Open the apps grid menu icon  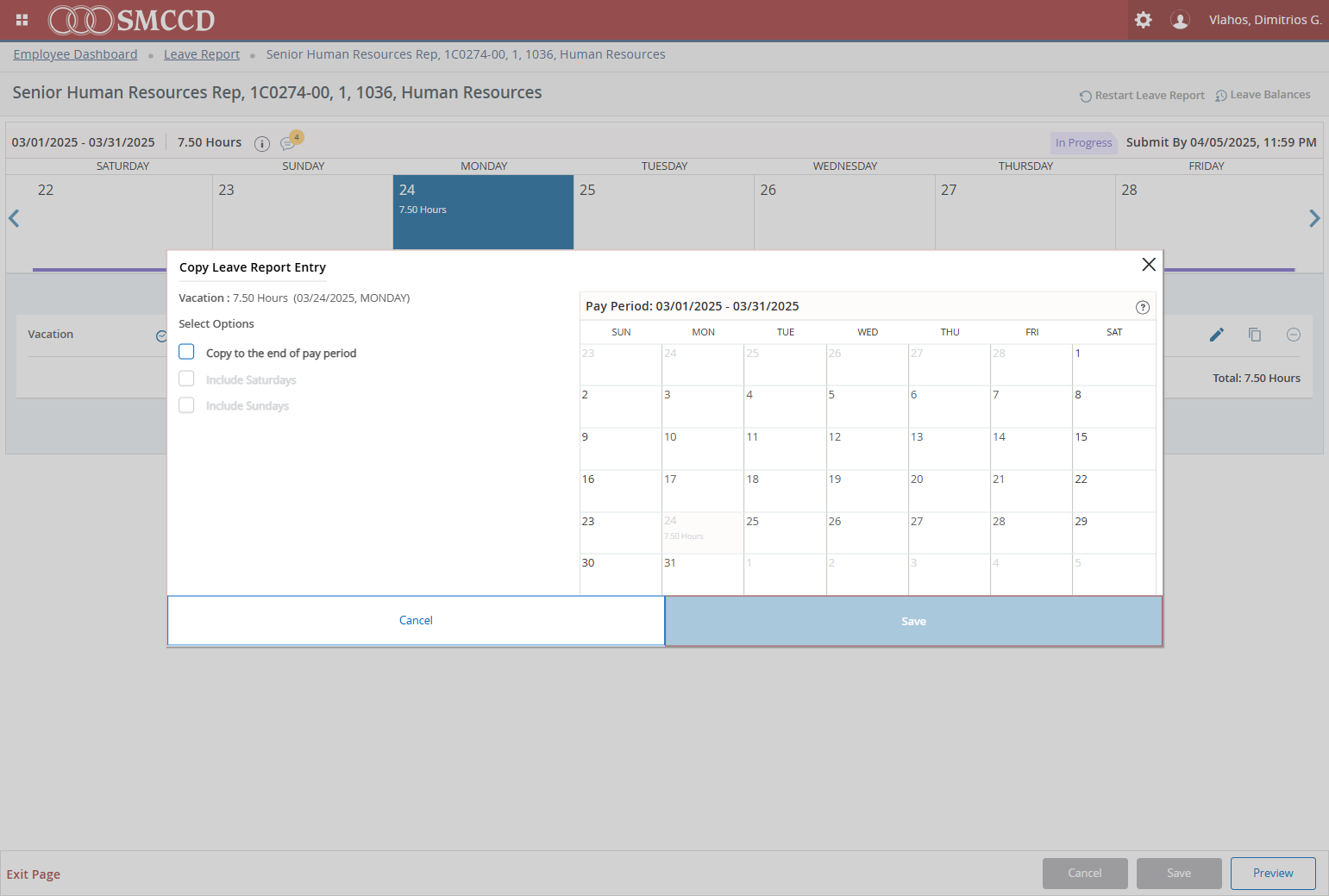(x=22, y=20)
